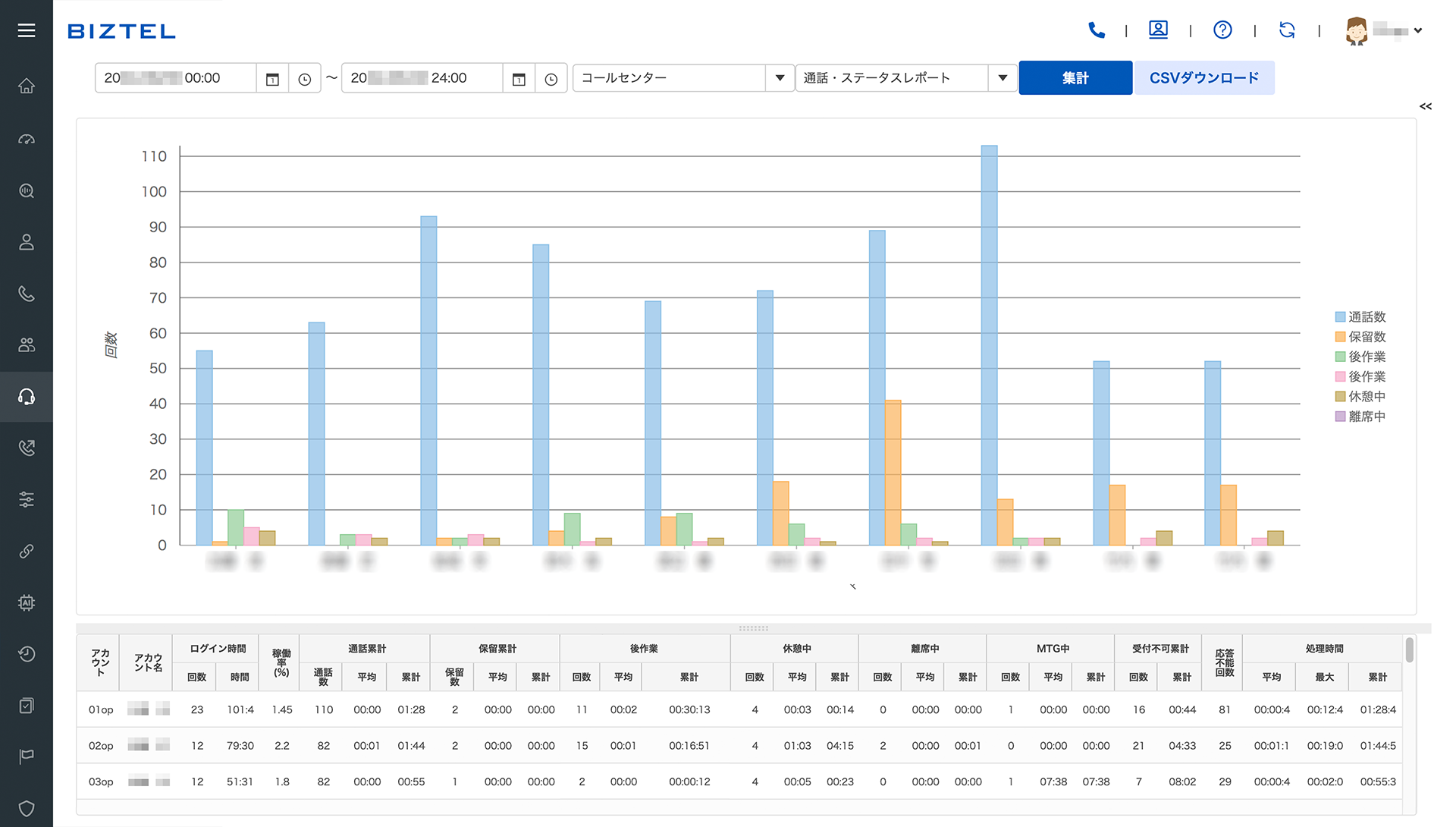Click the table vertical scrollbar
Screen dimensions: 1456x827
tap(1409, 651)
